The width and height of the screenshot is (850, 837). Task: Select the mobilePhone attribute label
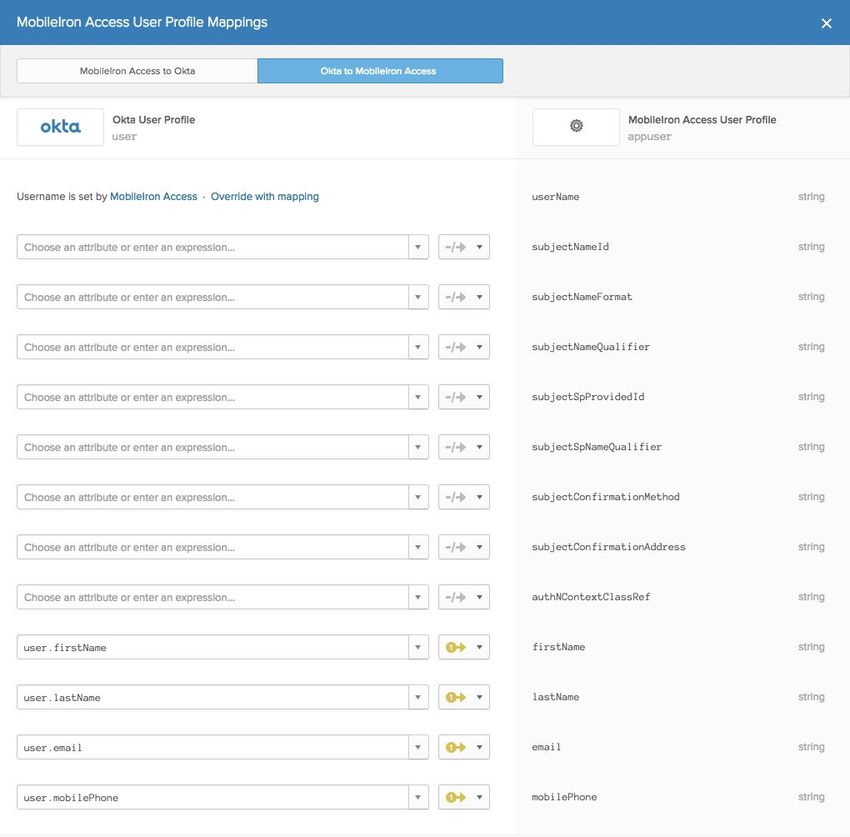pos(564,797)
